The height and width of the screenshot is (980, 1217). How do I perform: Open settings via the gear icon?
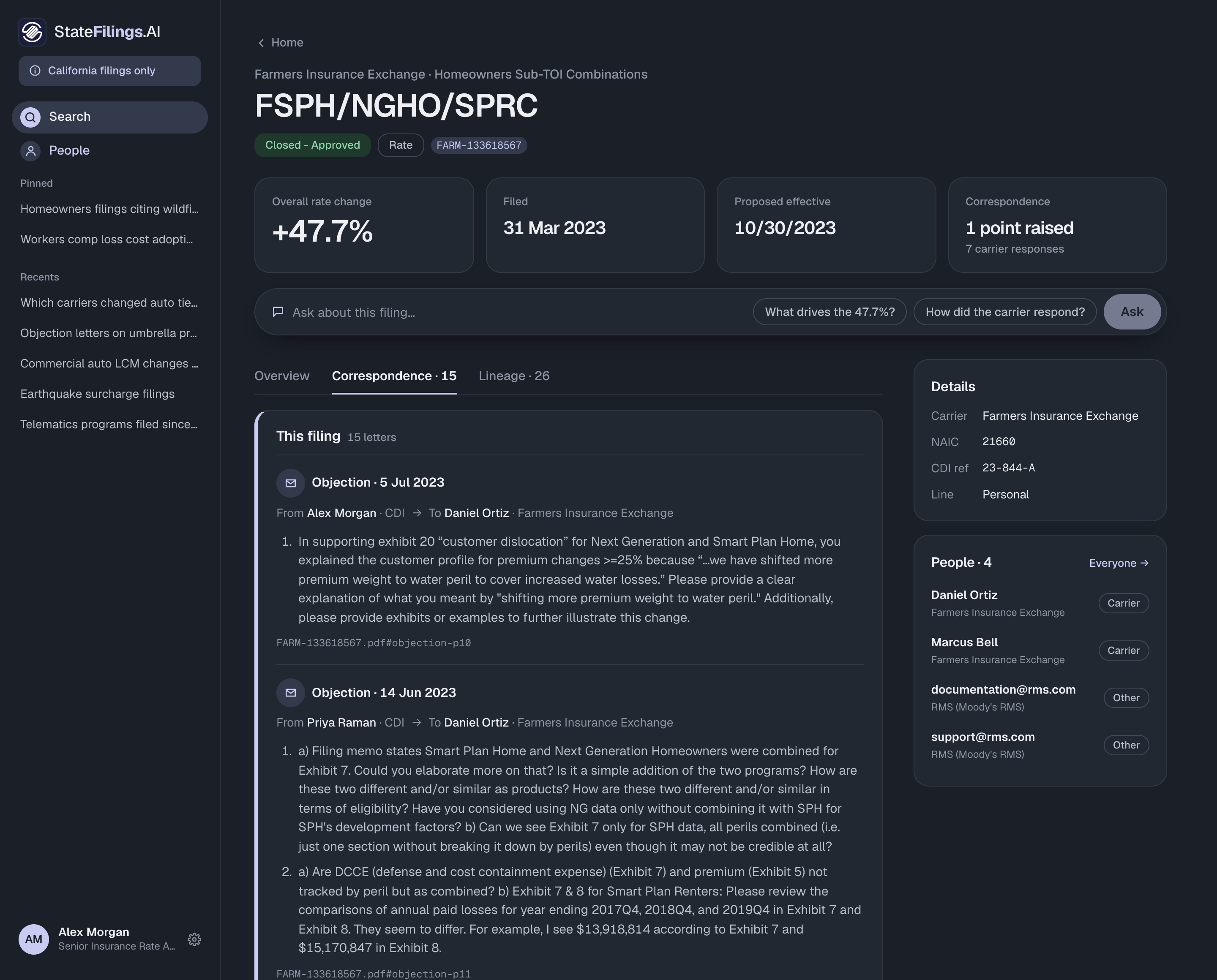point(194,939)
